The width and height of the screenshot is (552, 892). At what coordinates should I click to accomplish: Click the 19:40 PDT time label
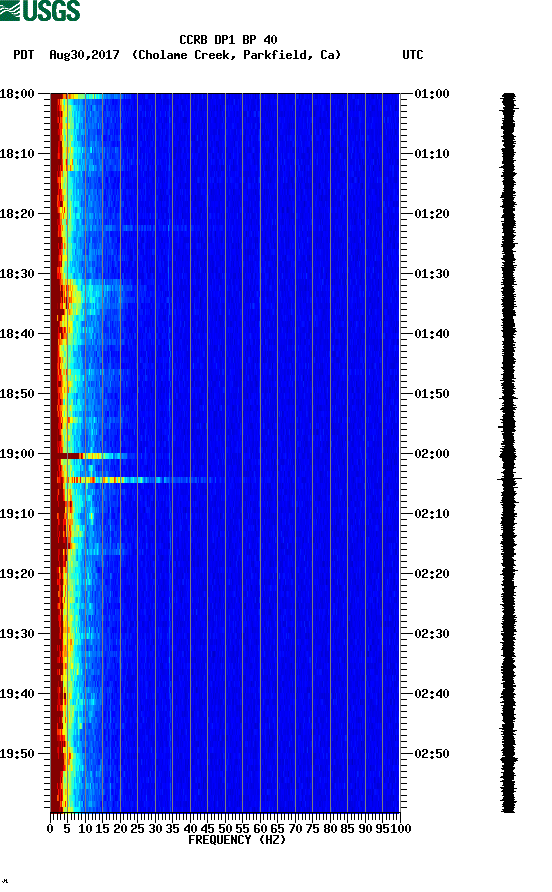(x=18, y=694)
